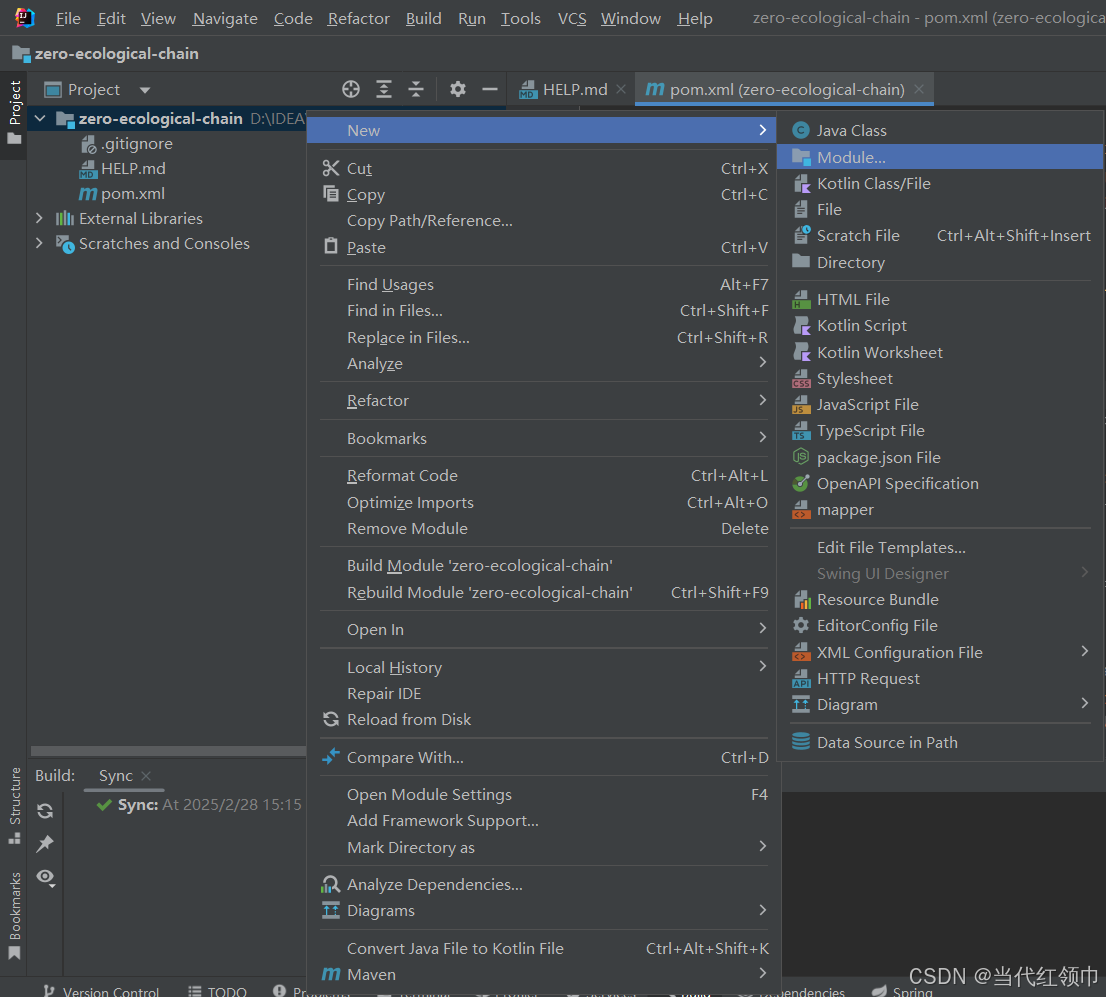This screenshot has height=997, width=1106.
Task: Click the Analyze Dependencies icon
Action: (x=331, y=883)
